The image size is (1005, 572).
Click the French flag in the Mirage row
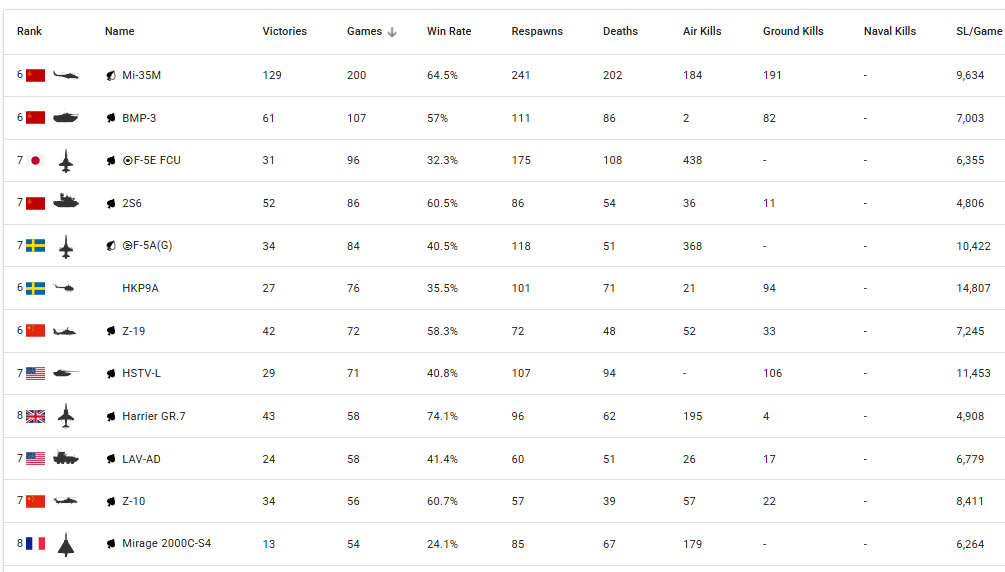pyautogui.click(x=36, y=544)
